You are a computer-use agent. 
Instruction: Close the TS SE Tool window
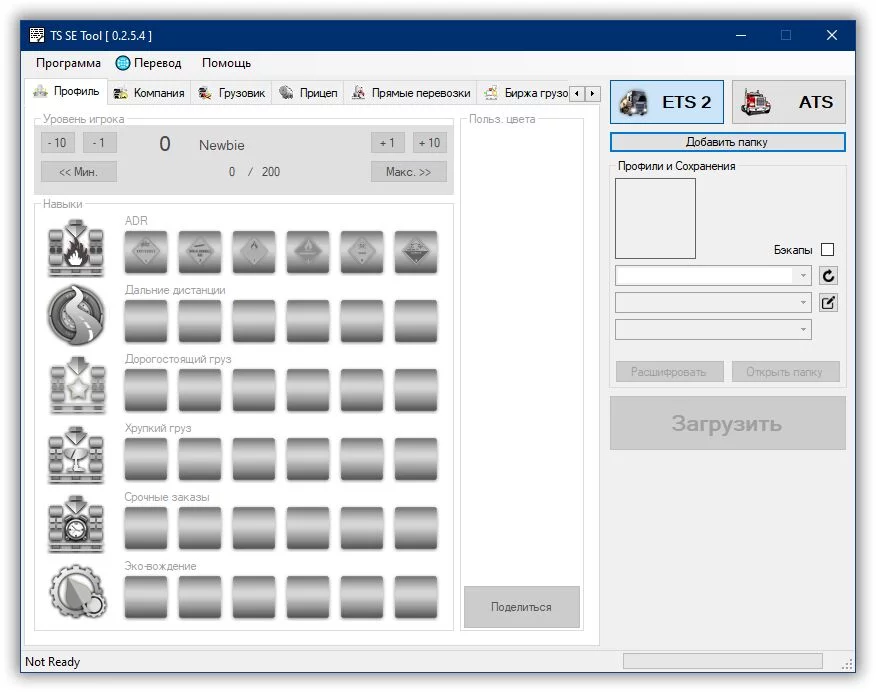(832, 35)
